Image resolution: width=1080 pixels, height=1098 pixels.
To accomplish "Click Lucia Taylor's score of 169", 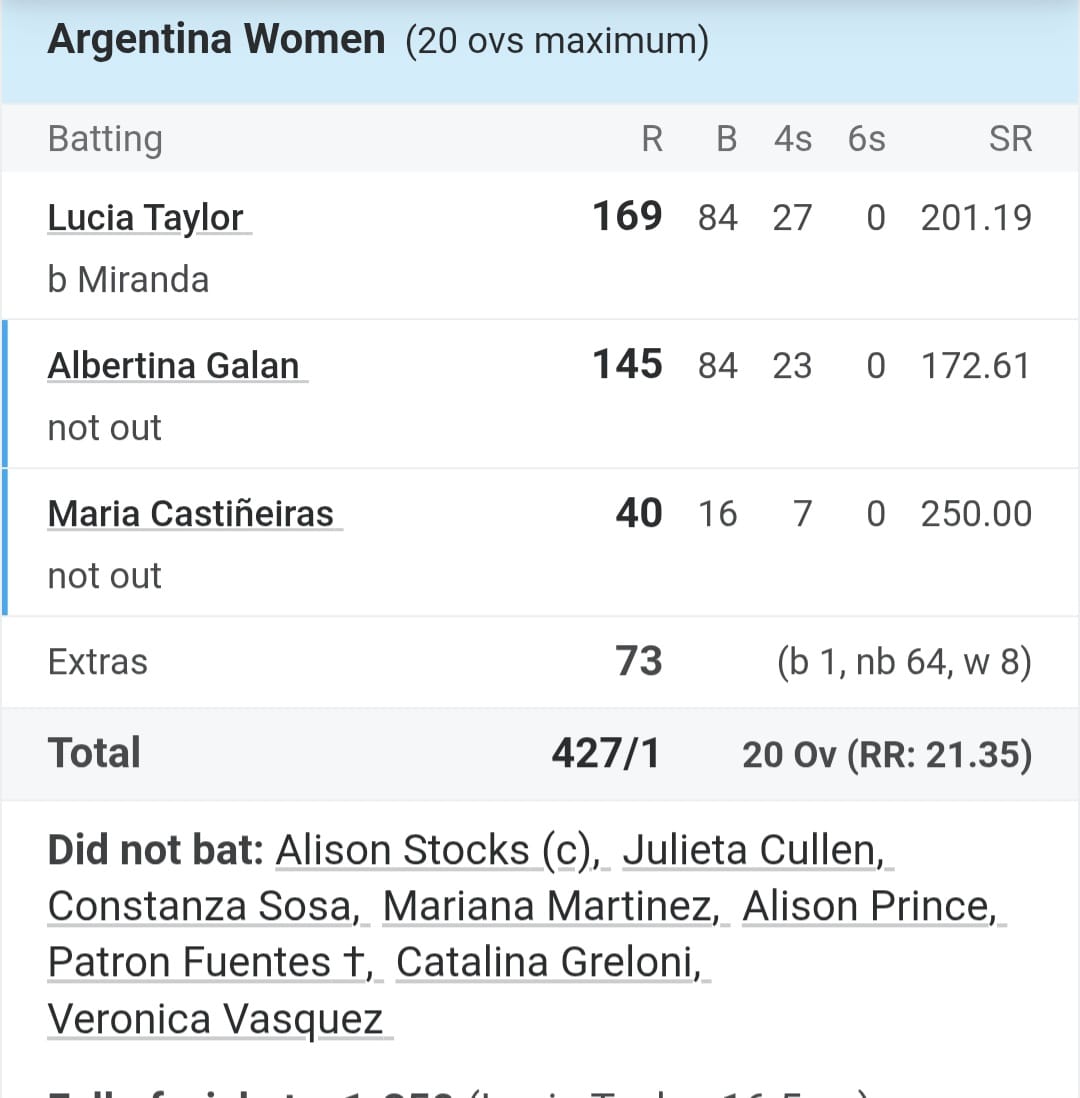I will 627,217.
